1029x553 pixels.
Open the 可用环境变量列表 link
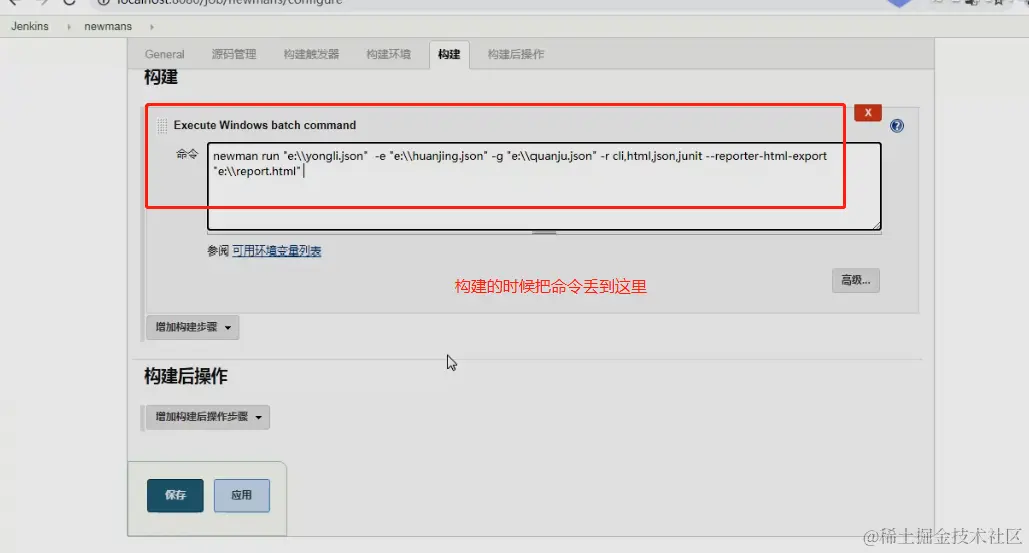(x=276, y=251)
